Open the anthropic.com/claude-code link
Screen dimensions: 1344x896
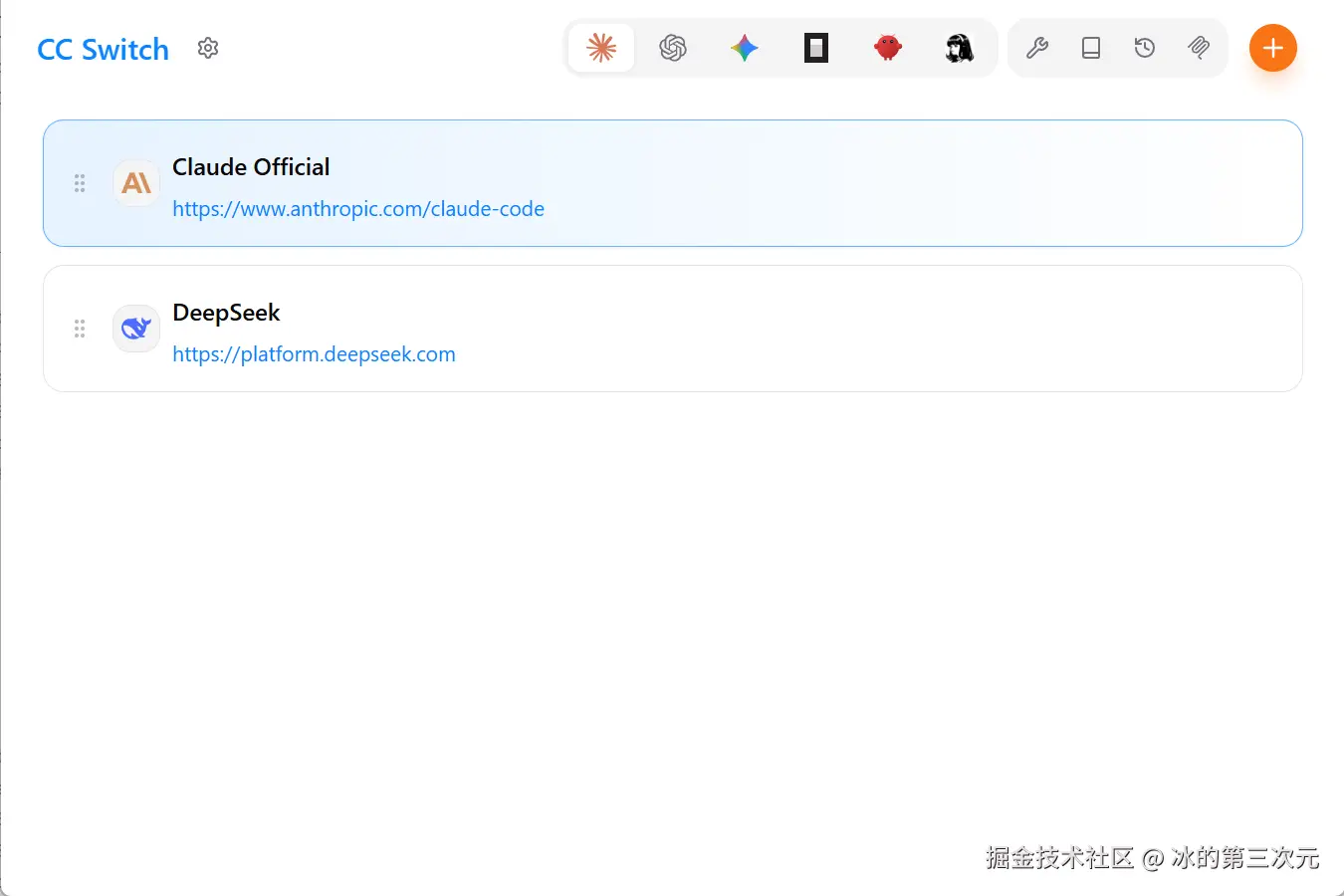[x=358, y=209]
